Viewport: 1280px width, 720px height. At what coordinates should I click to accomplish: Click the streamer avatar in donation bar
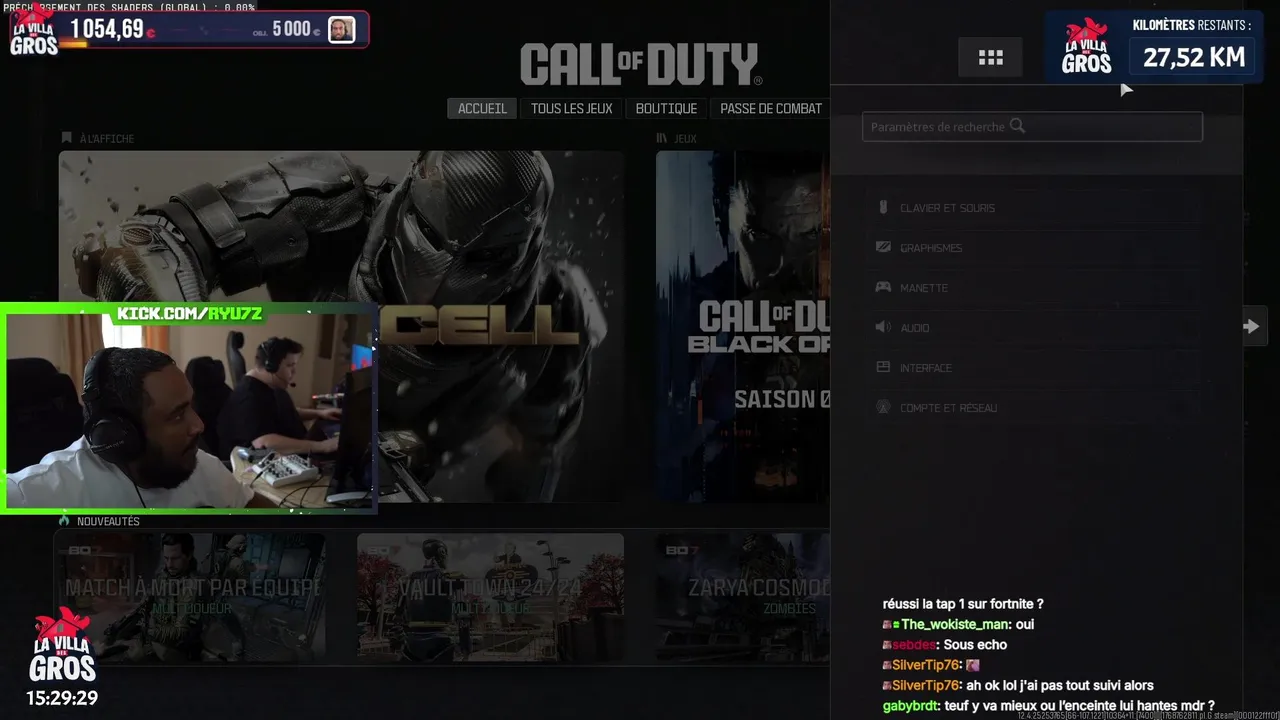[341, 30]
